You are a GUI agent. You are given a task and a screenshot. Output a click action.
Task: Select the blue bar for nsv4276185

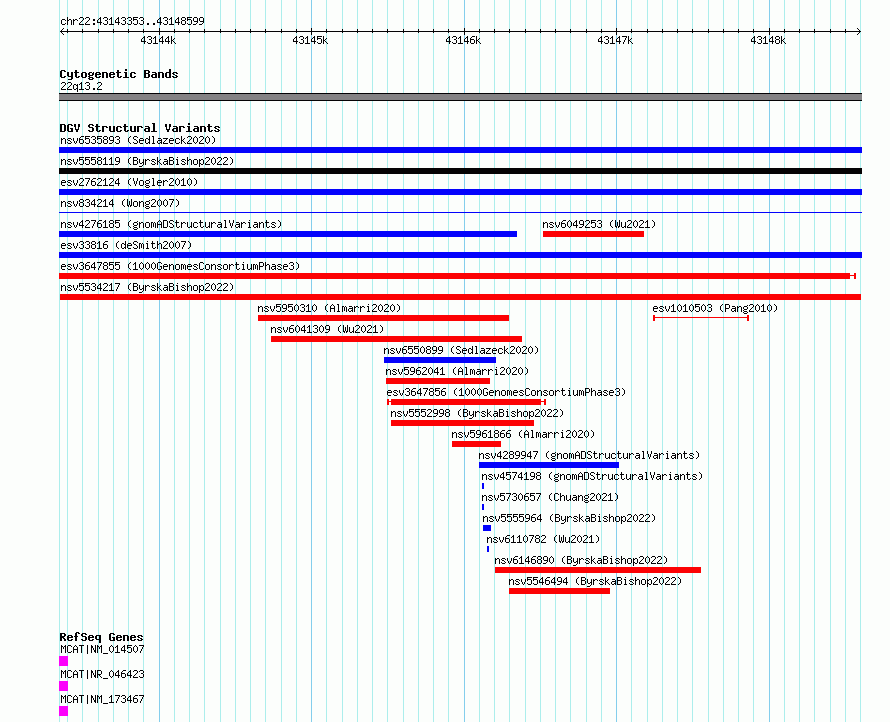(x=288, y=234)
